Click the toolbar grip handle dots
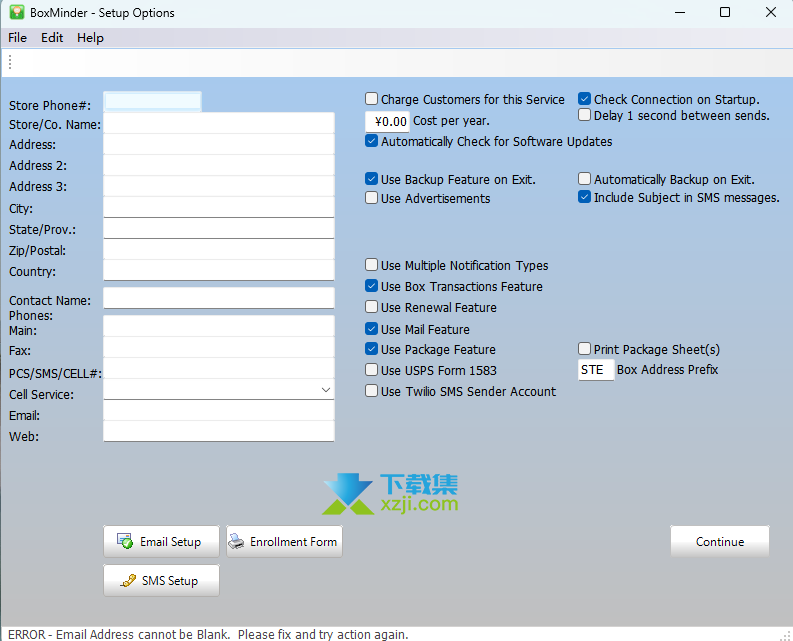Screen dimensions: 793x641 (x=10, y=62)
